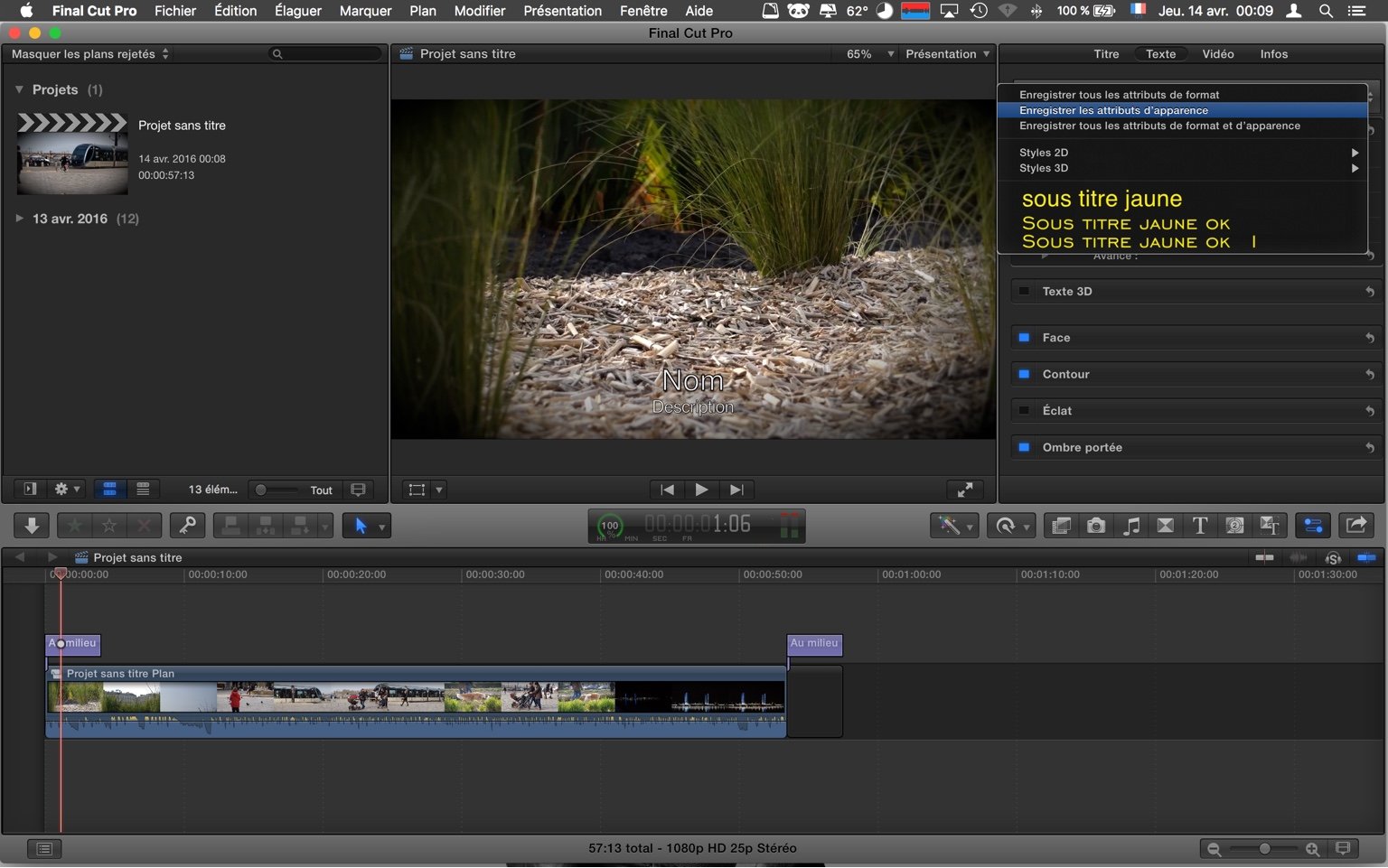Show the effects browser

pos(1062,526)
